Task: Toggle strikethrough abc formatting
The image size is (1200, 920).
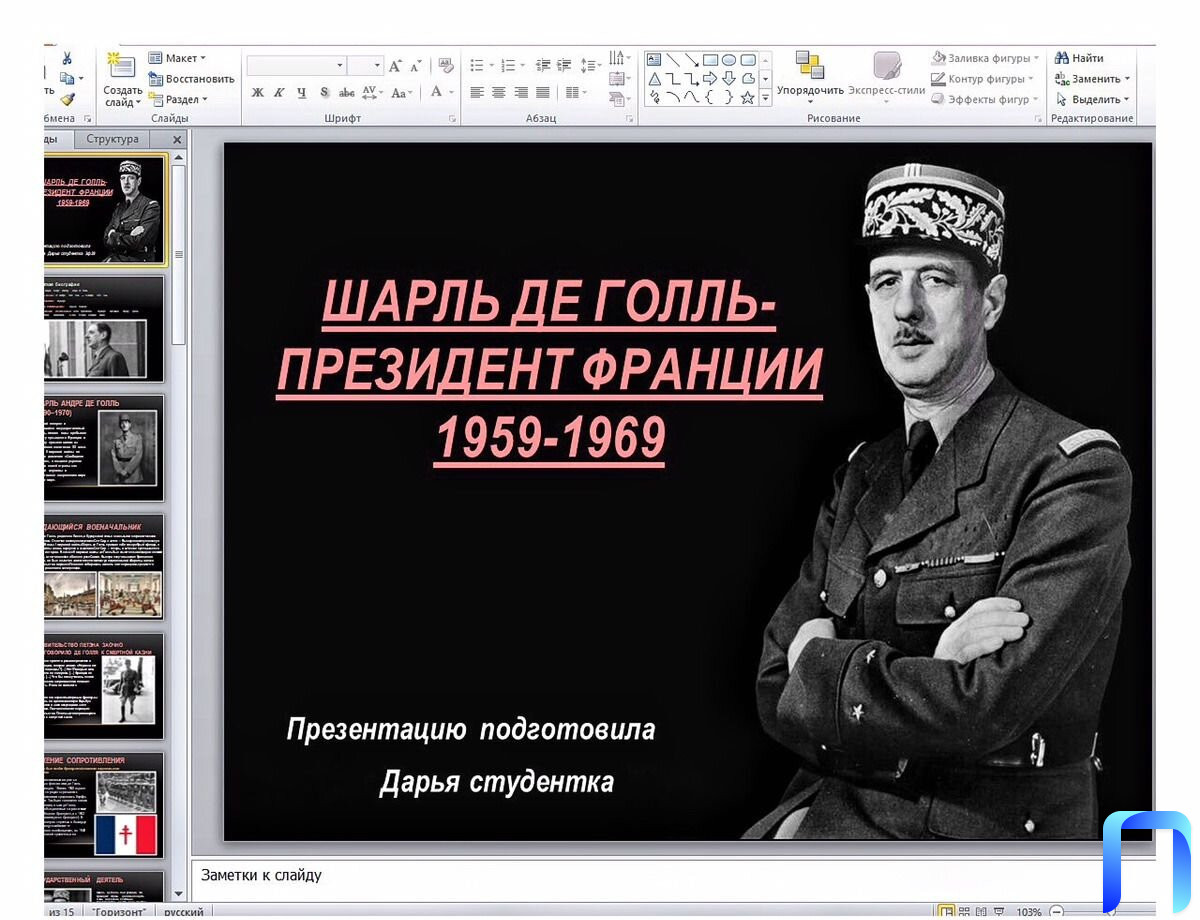Action: 347,93
